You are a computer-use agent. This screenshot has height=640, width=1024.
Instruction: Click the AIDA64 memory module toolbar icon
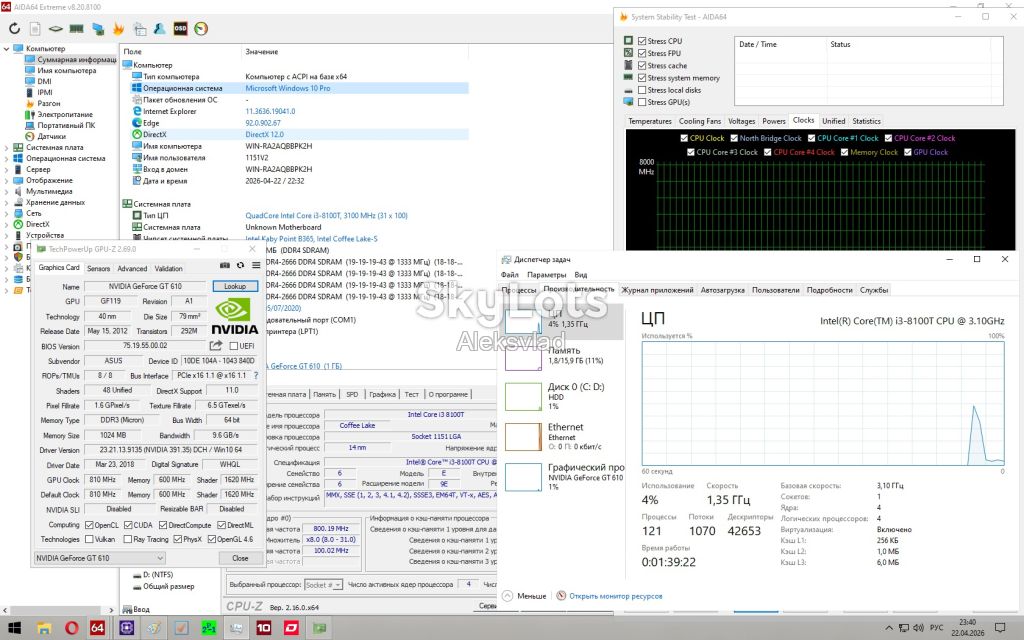(x=76, y=29)
